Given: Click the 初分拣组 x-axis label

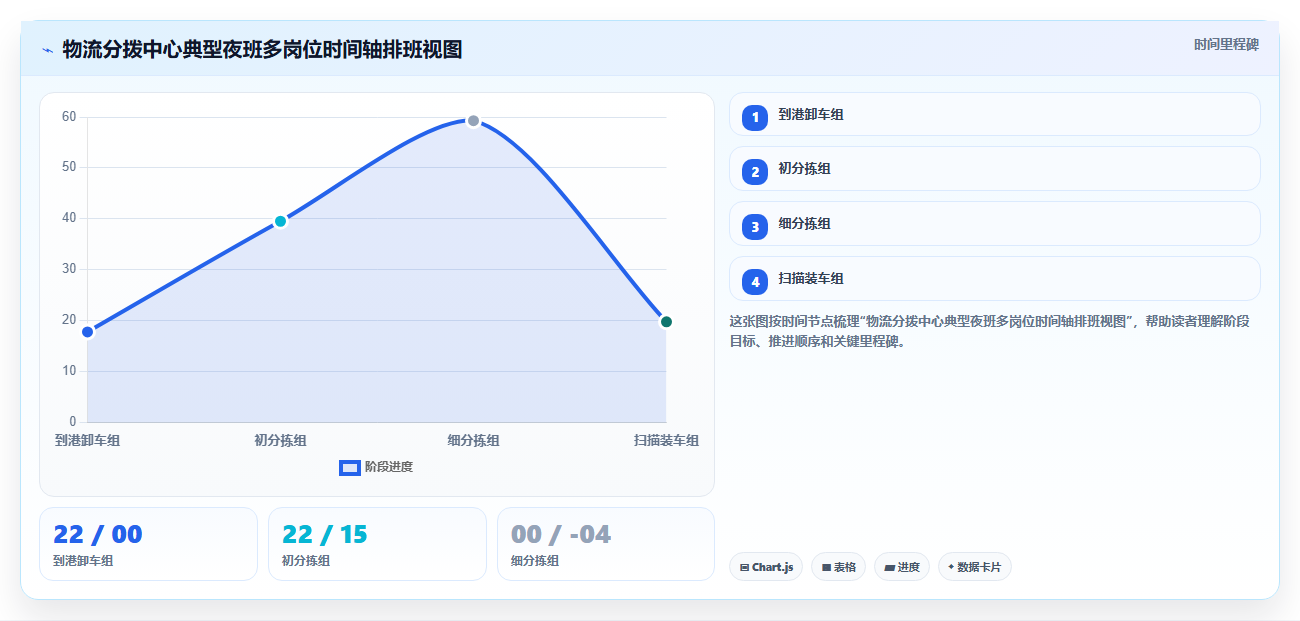Looking at the screenshot, I should (281, 440).
